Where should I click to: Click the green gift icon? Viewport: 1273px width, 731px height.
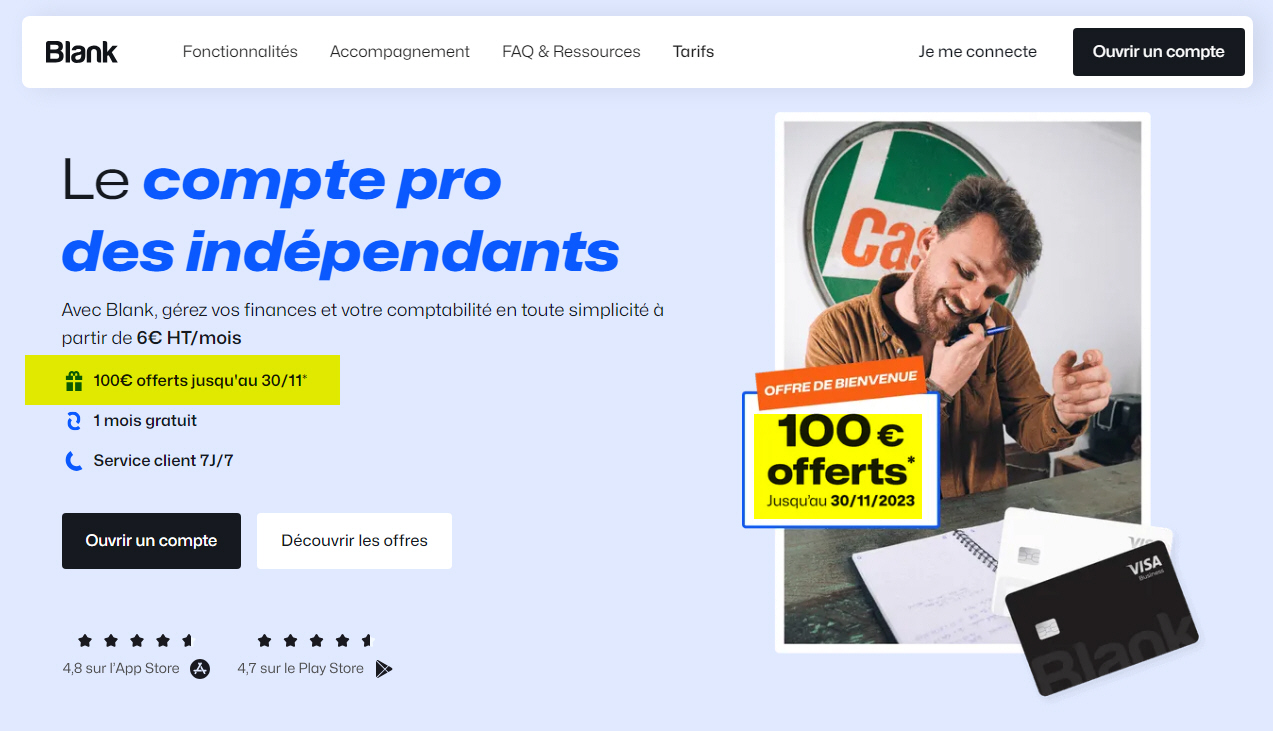pyautogui.click(x=73, y=381)
